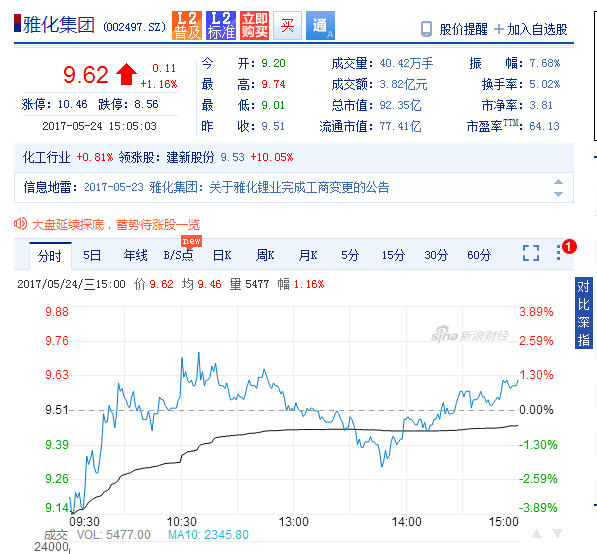The height and width of the screenshot is (554, 597).
Task: Switch to the 60分 tab
Action: 479,255
